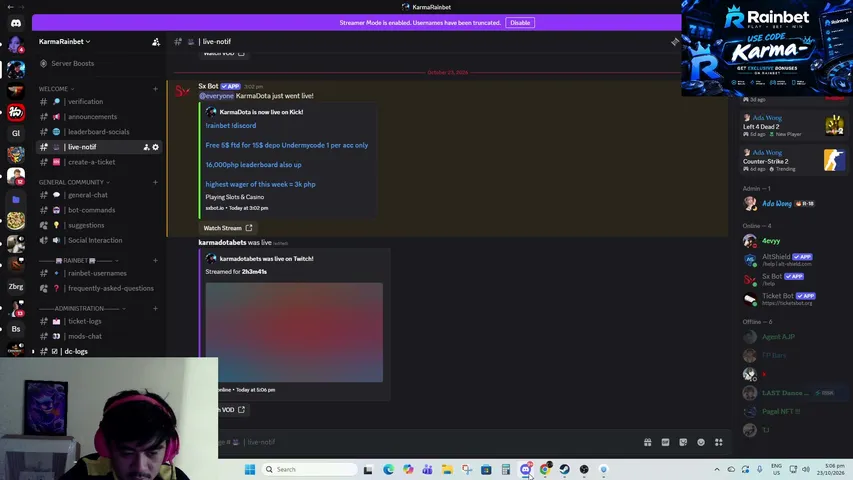Open Sx Bot avatar on the live message

[182, 91]
